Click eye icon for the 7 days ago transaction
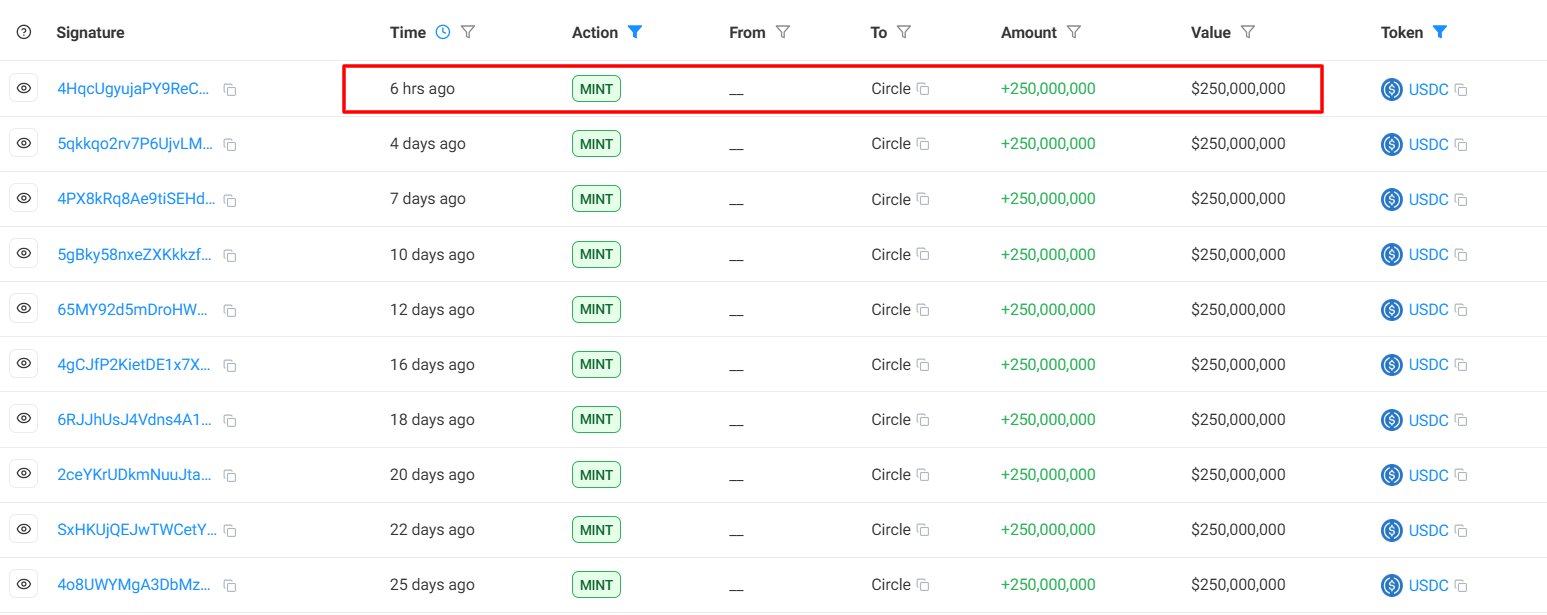Screen dimensions: 1547x615 [x=24, y=198]
